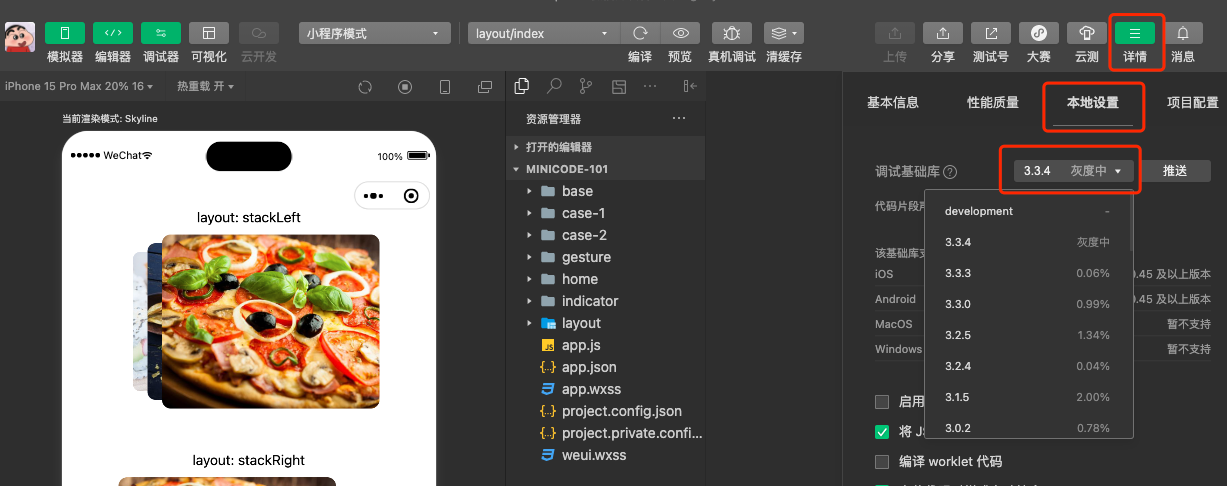Image resolution: width=1227 pixels, height=486 pixels.
Task: Open the 消息 notifications bell icon
Action: click(1183, 33)
